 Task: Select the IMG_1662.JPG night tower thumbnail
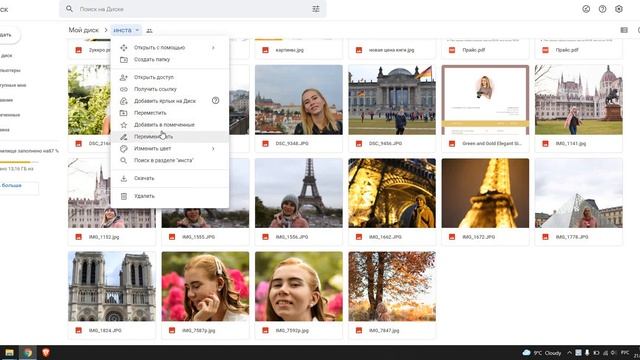point(392,193)
